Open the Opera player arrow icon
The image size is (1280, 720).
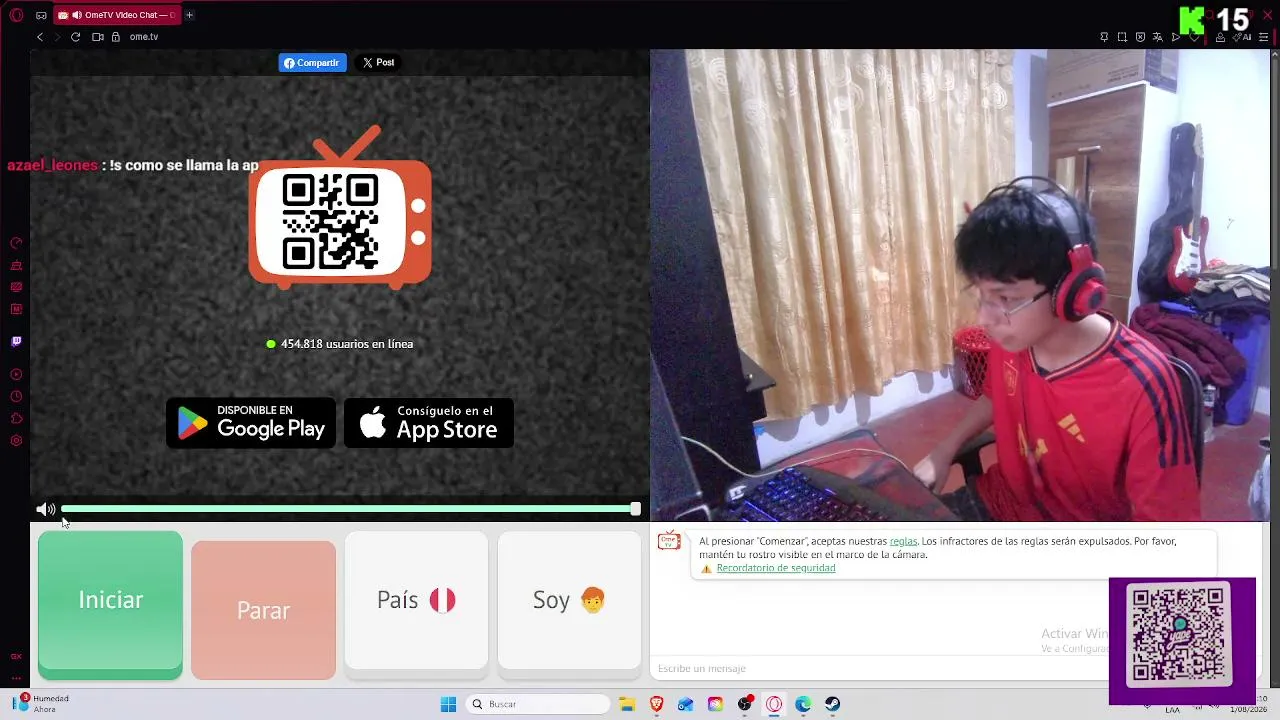click(x=1176, y=37)
